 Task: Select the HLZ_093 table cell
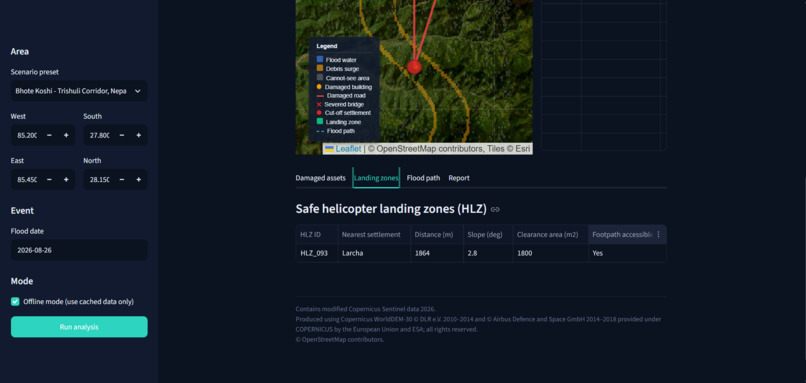coord(316,253)
